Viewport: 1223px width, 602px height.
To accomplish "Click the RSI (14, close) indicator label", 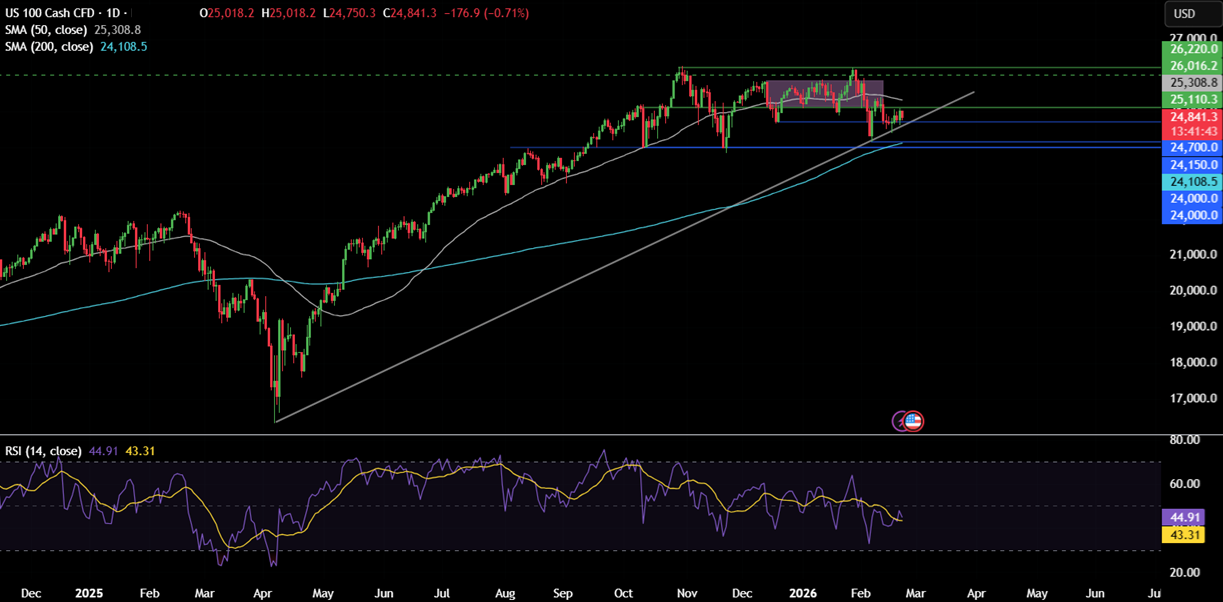I will (x=43, y=451).
